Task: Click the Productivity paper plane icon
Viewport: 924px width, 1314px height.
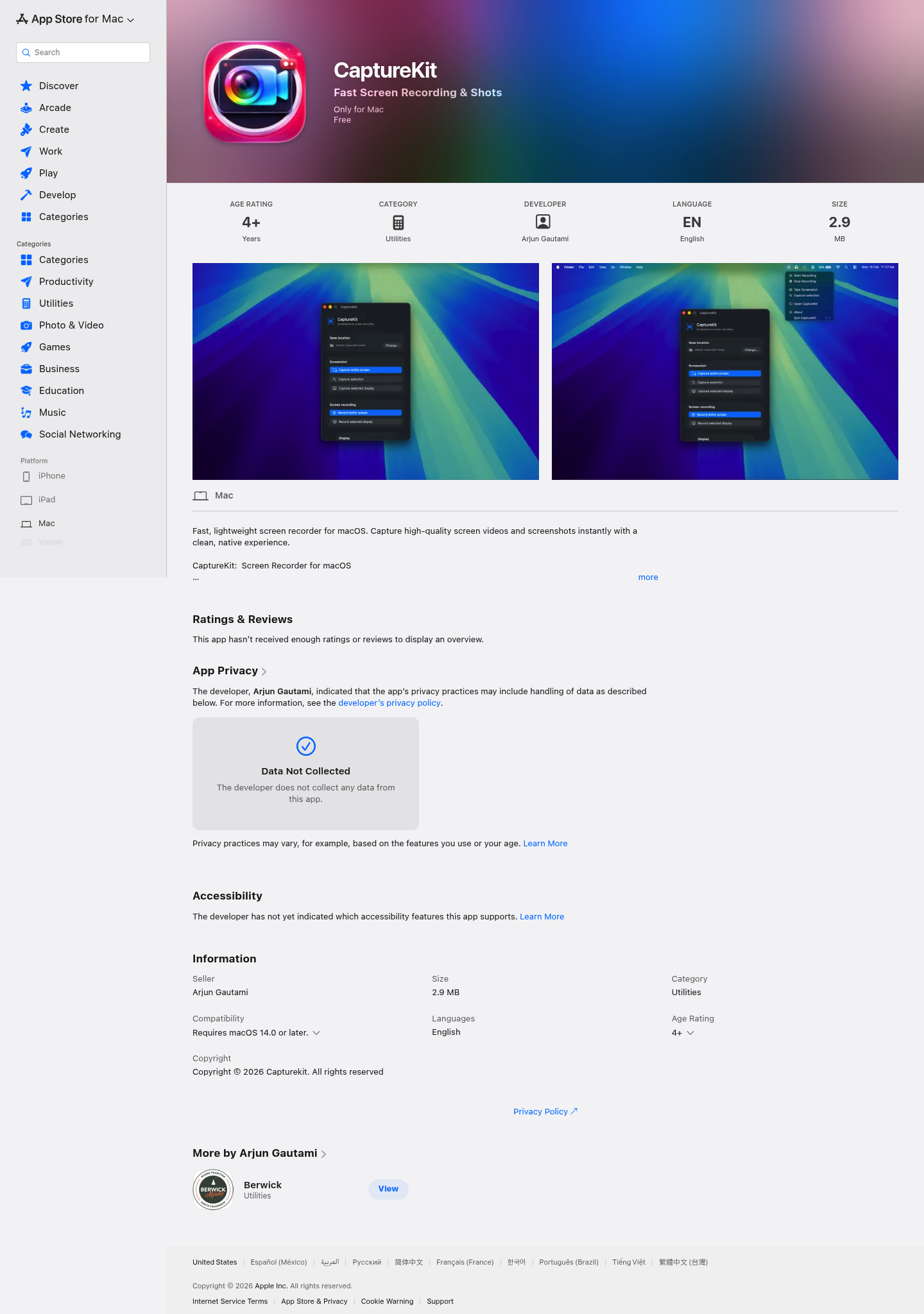Action: click(x=26, y=282)
